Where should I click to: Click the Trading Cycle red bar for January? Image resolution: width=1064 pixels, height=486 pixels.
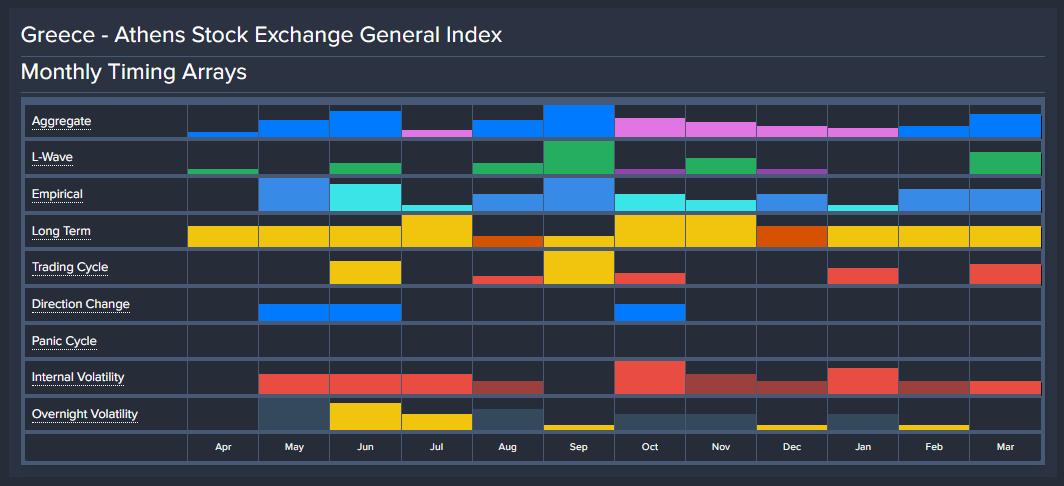[x=863, y=276]
